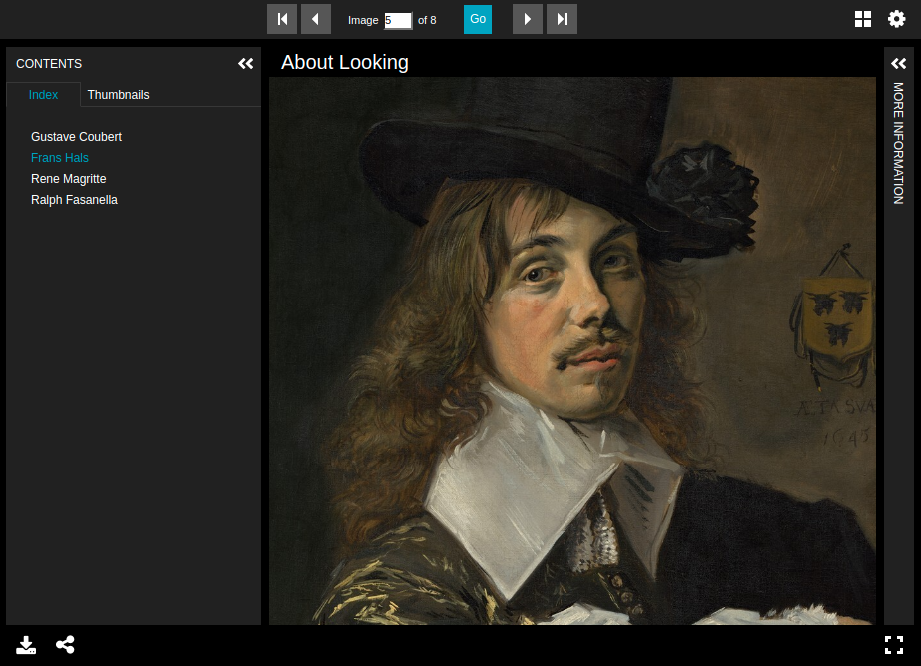The width and height of the screenshot is (921, 666).
Task: Open the gallery grid view
Action: (863, 19)
